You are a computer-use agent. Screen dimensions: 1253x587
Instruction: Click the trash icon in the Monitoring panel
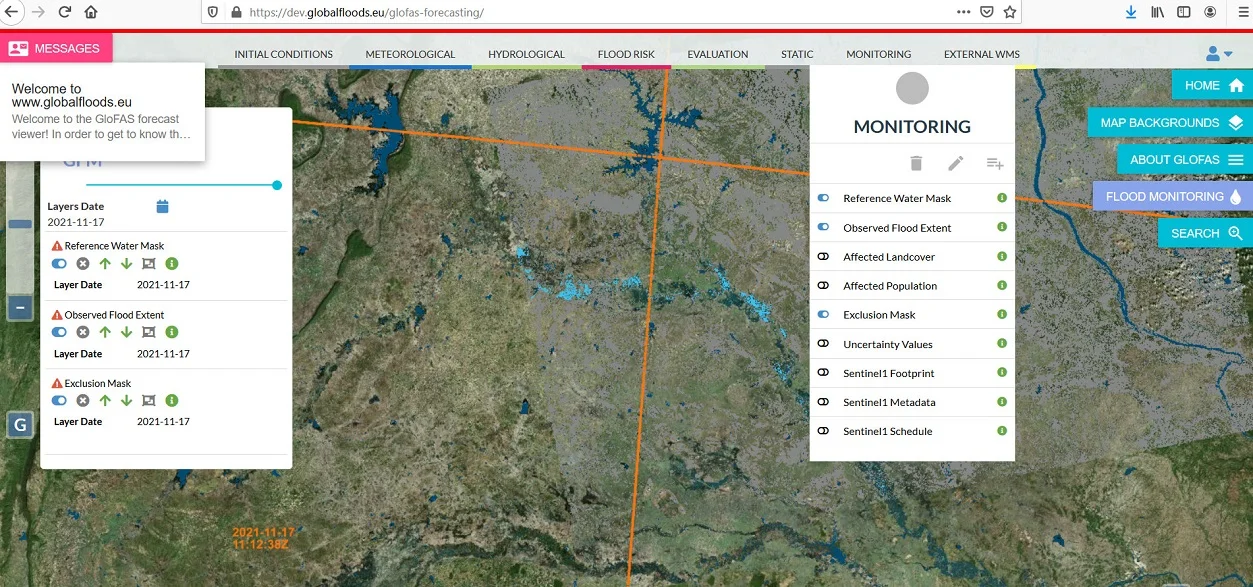916,163
